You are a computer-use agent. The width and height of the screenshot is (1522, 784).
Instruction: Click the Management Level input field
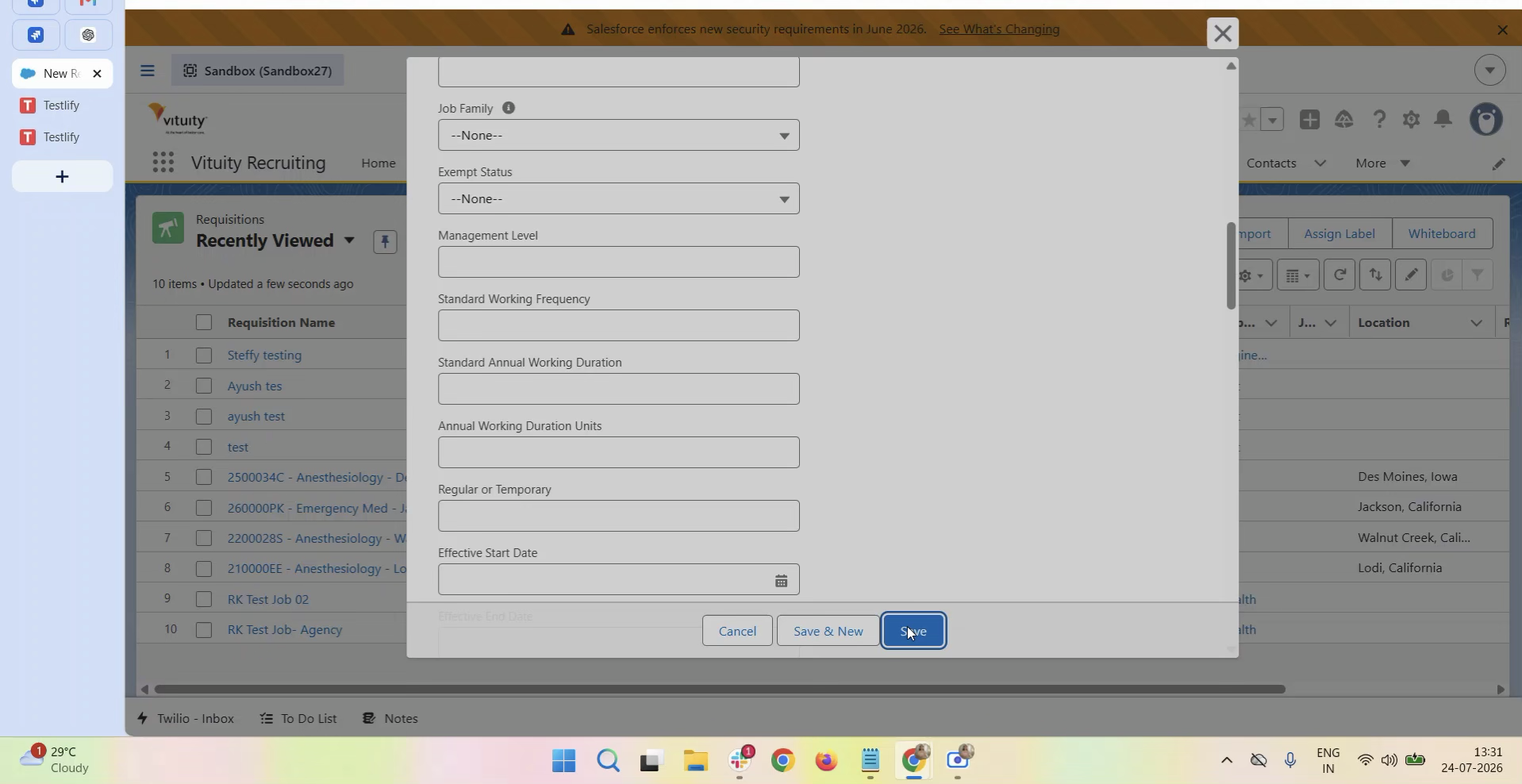(618, 262)
